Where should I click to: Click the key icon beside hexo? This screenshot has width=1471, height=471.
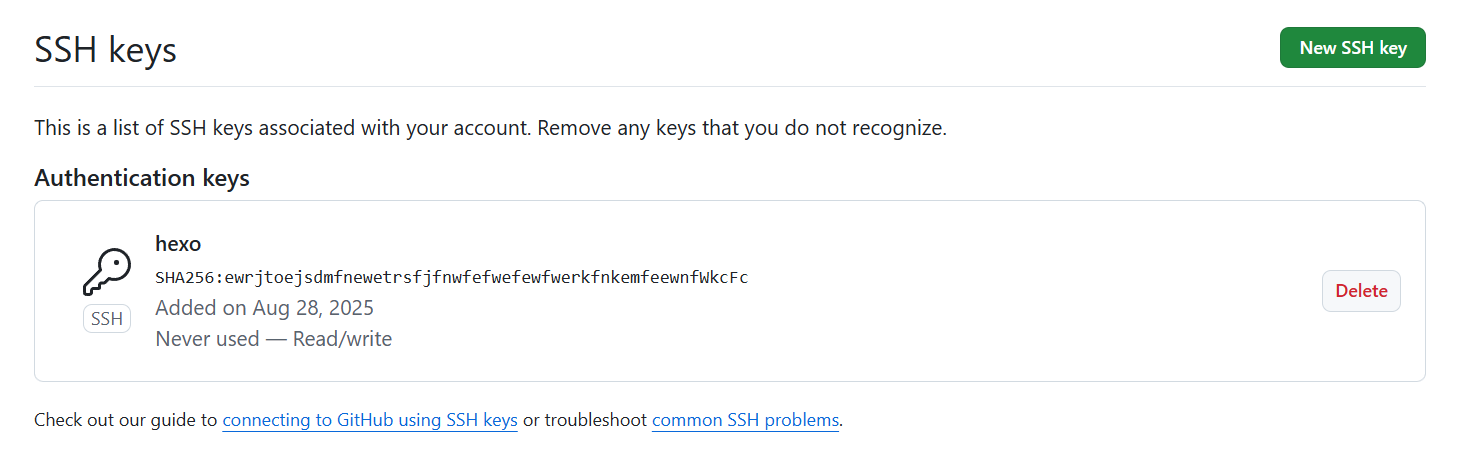[x=106, y=271]
